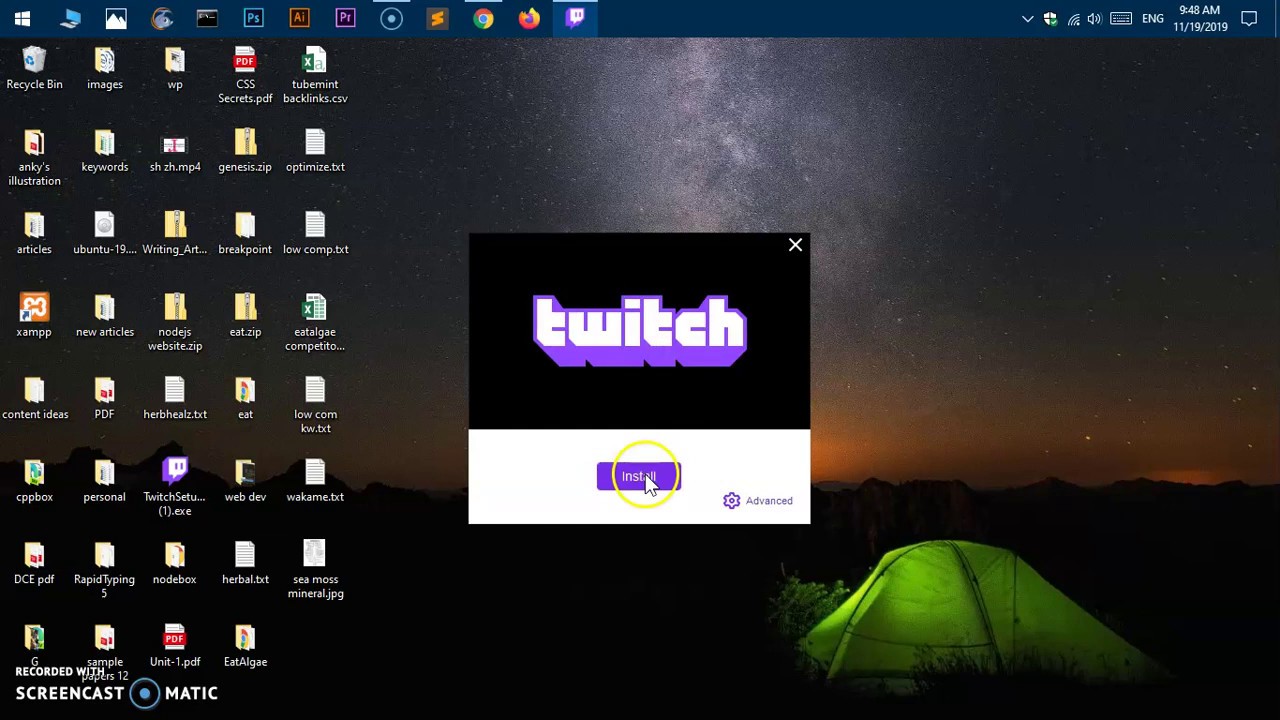Launch Adobe Premiere Pro from taskbar
This screenshot has height=720, width=1280.
point(345,18)
